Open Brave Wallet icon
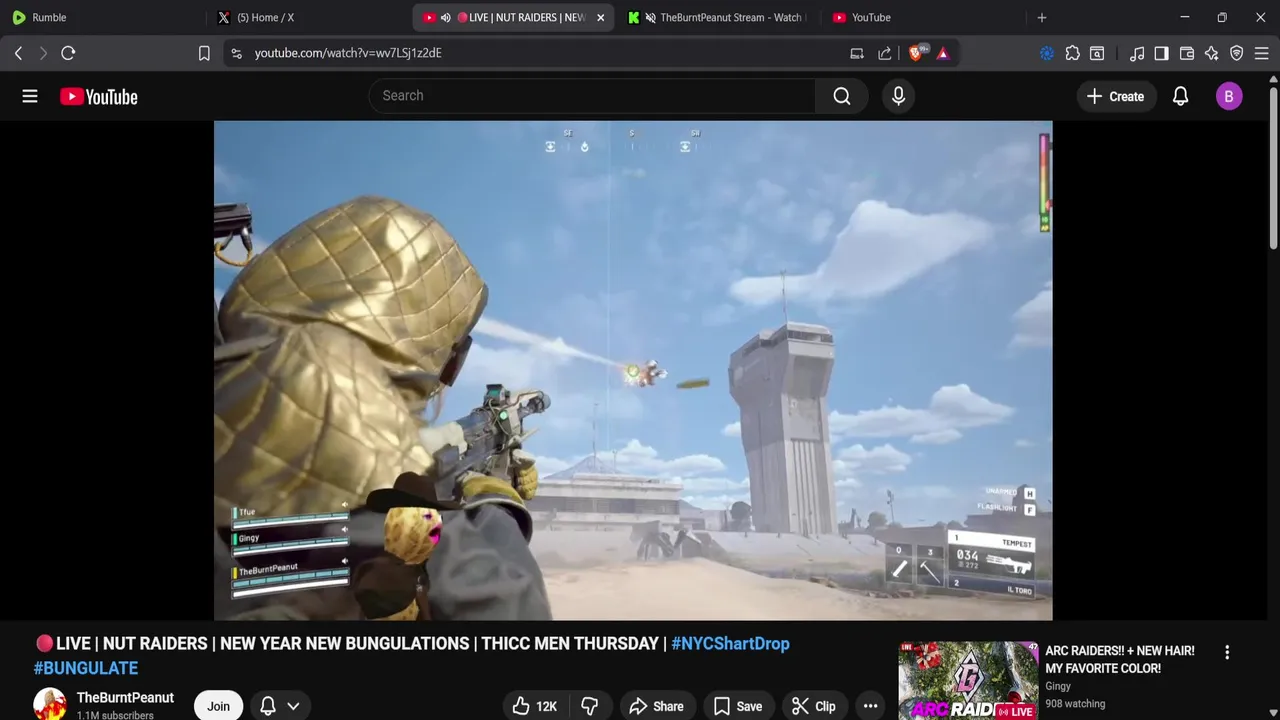Image resolution: width=1280 pixels, height=720 pixels. point(1187,53)
